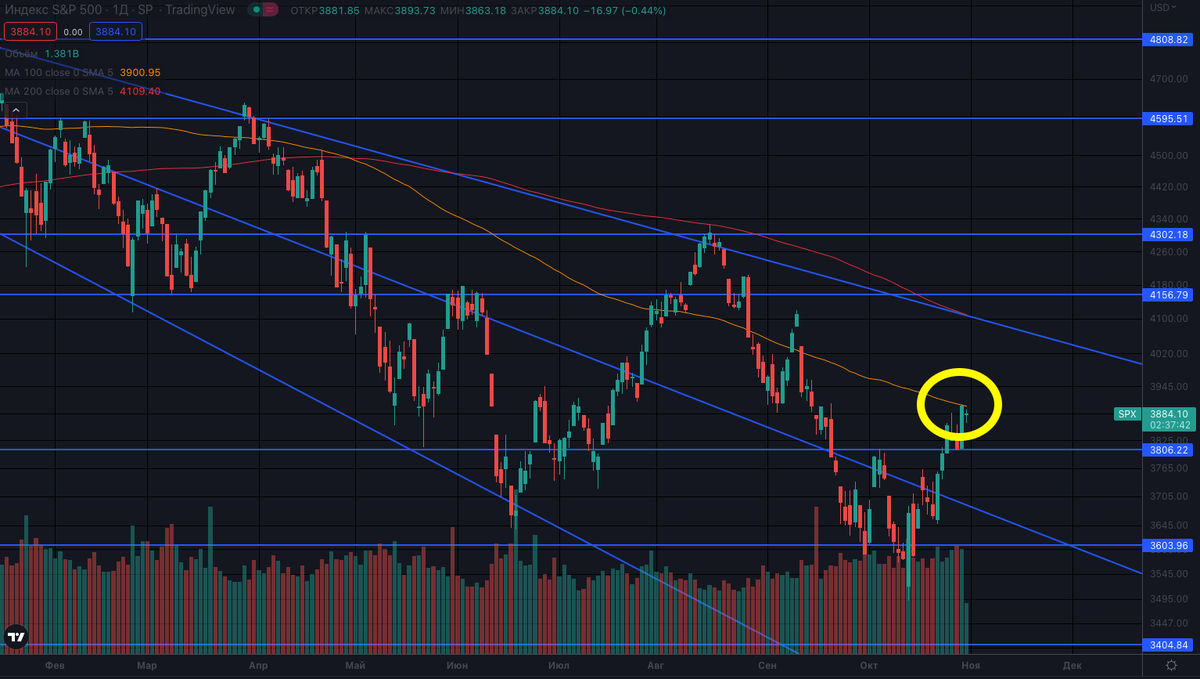Click the Апр month label on the time axis
The image size is (1200, 679).
[258, 664]
